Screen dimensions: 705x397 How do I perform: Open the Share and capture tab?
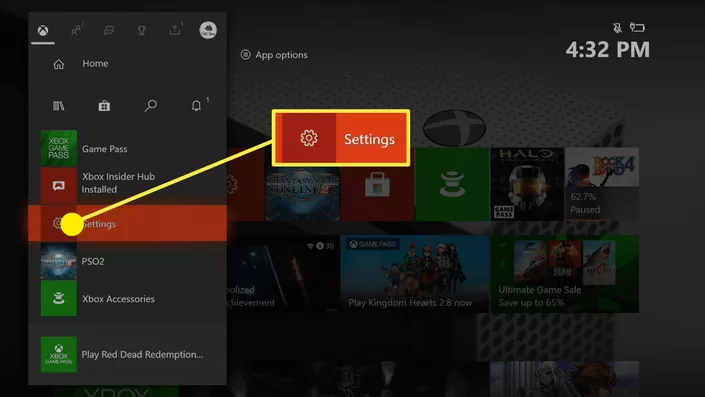[175, 30]
